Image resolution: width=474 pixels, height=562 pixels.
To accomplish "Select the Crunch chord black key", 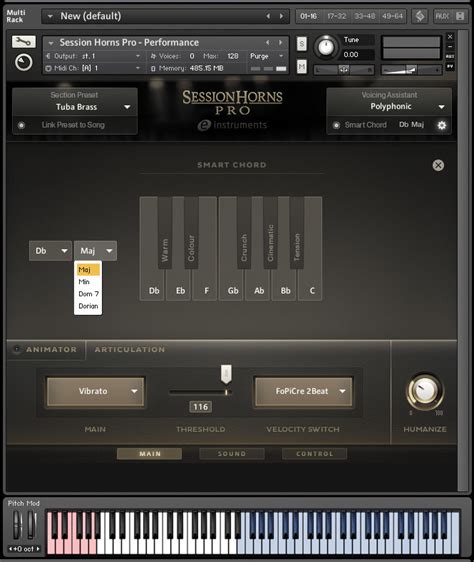I will click(244, 233).
